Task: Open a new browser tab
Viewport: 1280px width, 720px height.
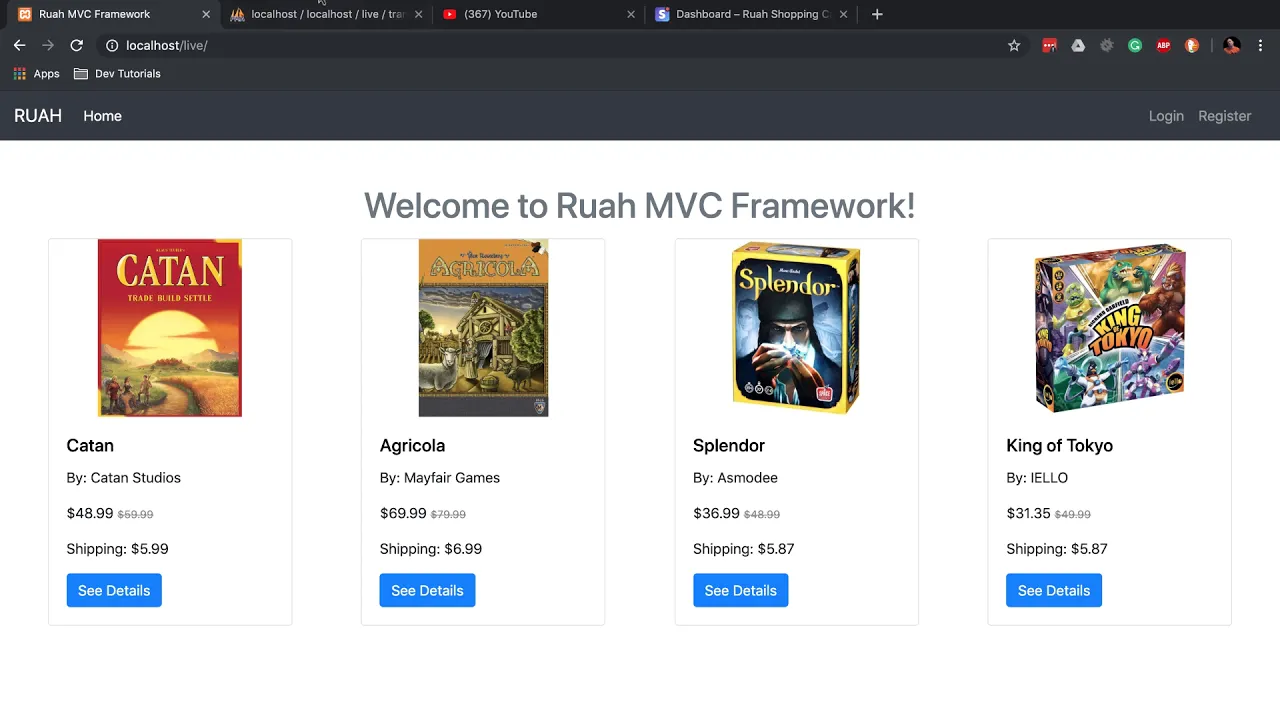Action: coord(877,14)
